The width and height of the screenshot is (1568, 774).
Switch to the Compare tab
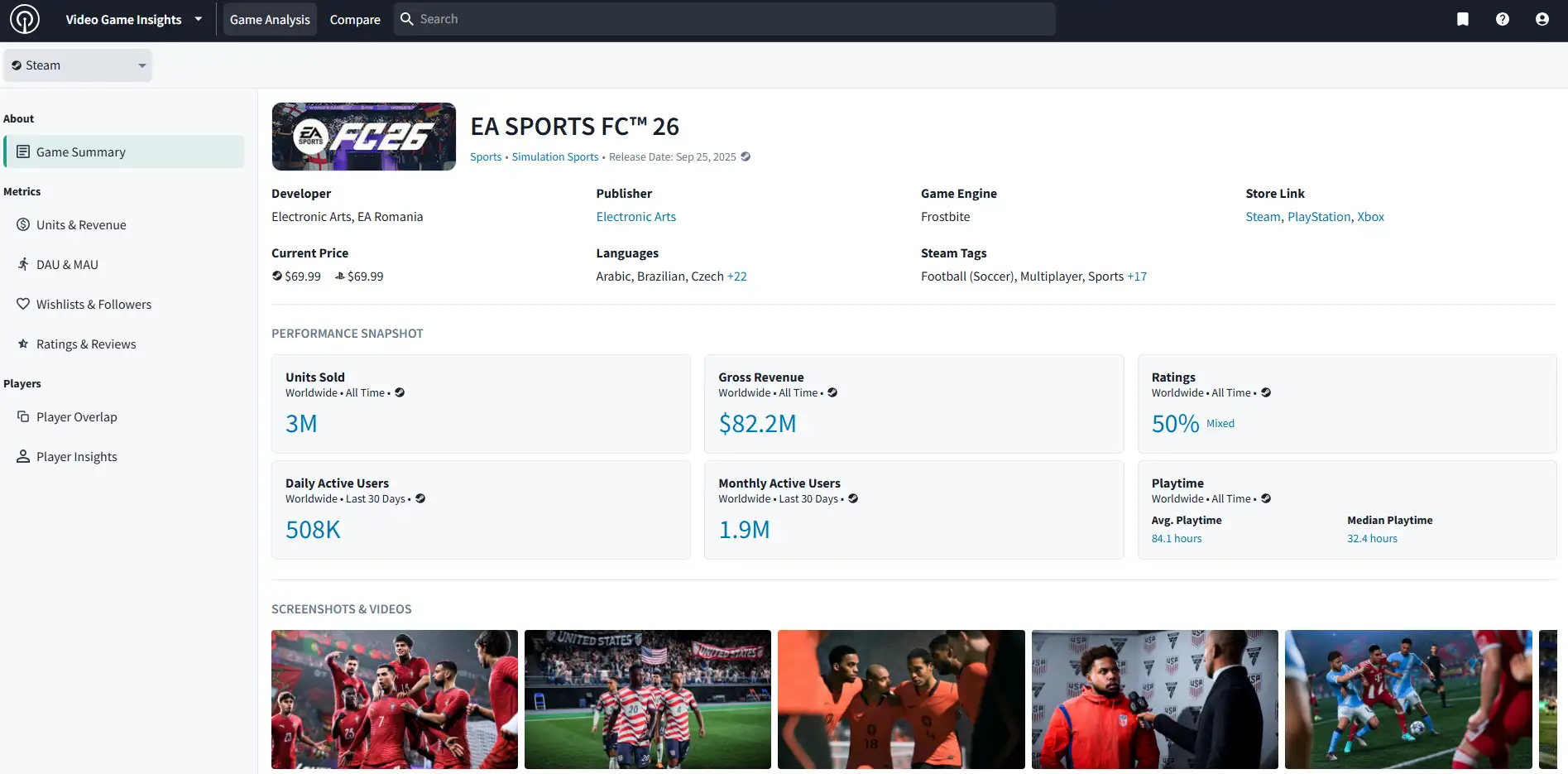pos(355,19)
